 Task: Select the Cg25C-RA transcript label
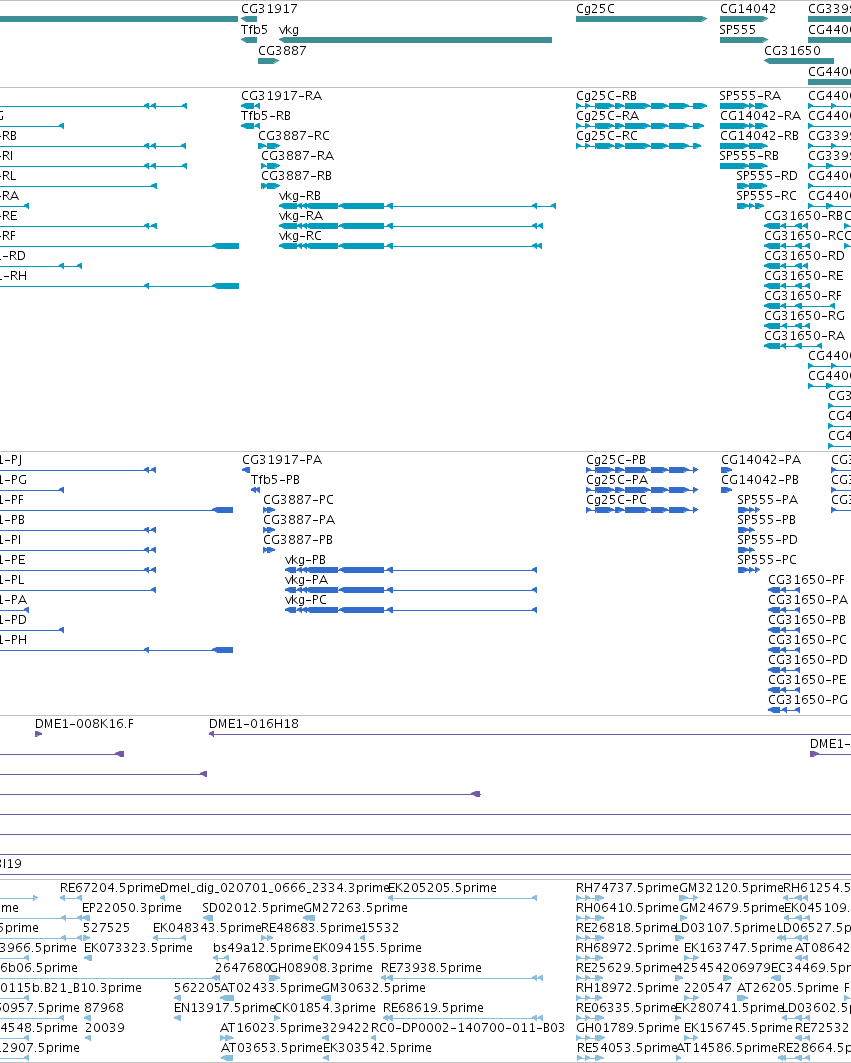coord(608,116)
